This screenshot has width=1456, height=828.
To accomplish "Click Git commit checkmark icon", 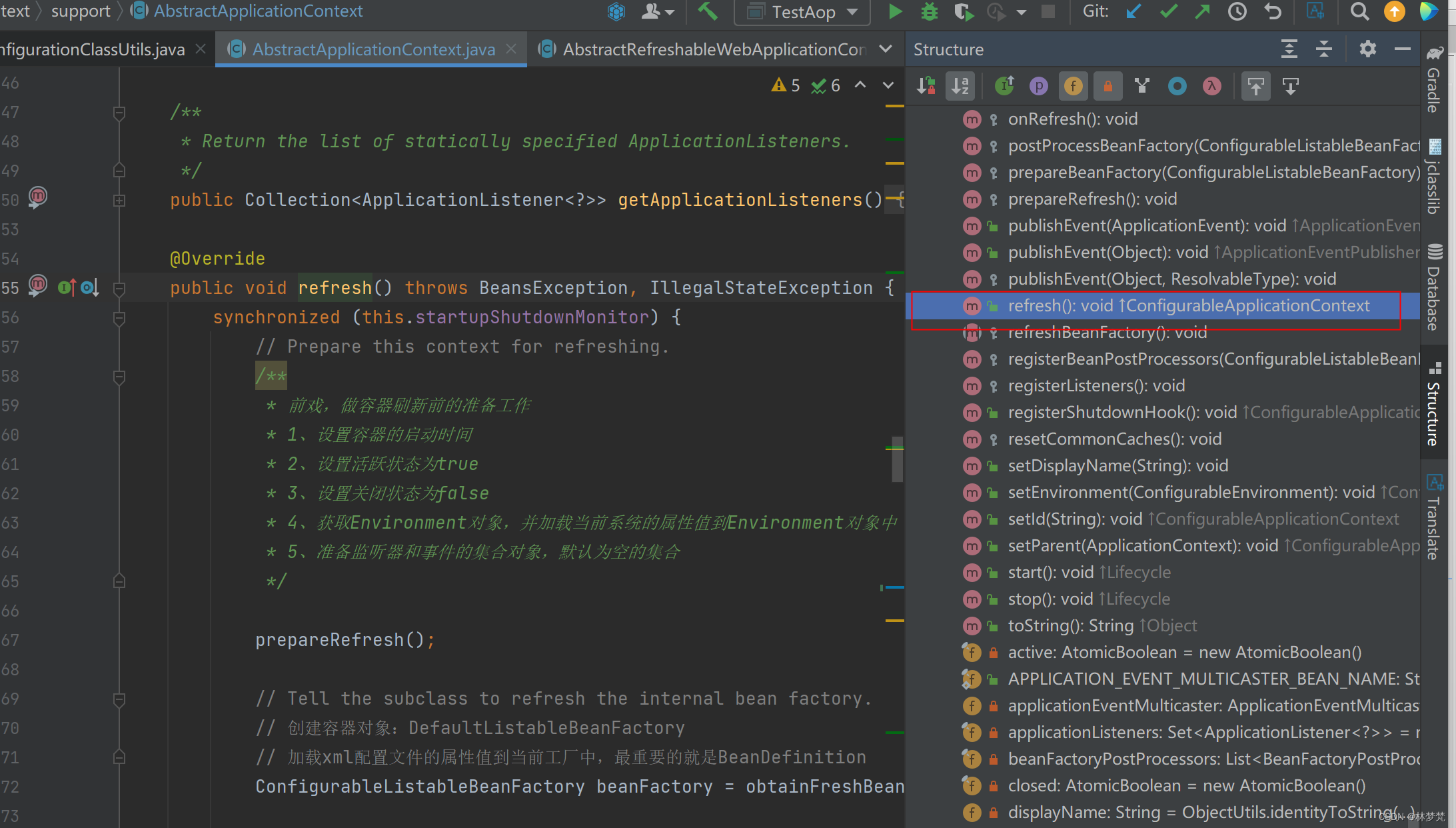I will (x=1168, y=11).
